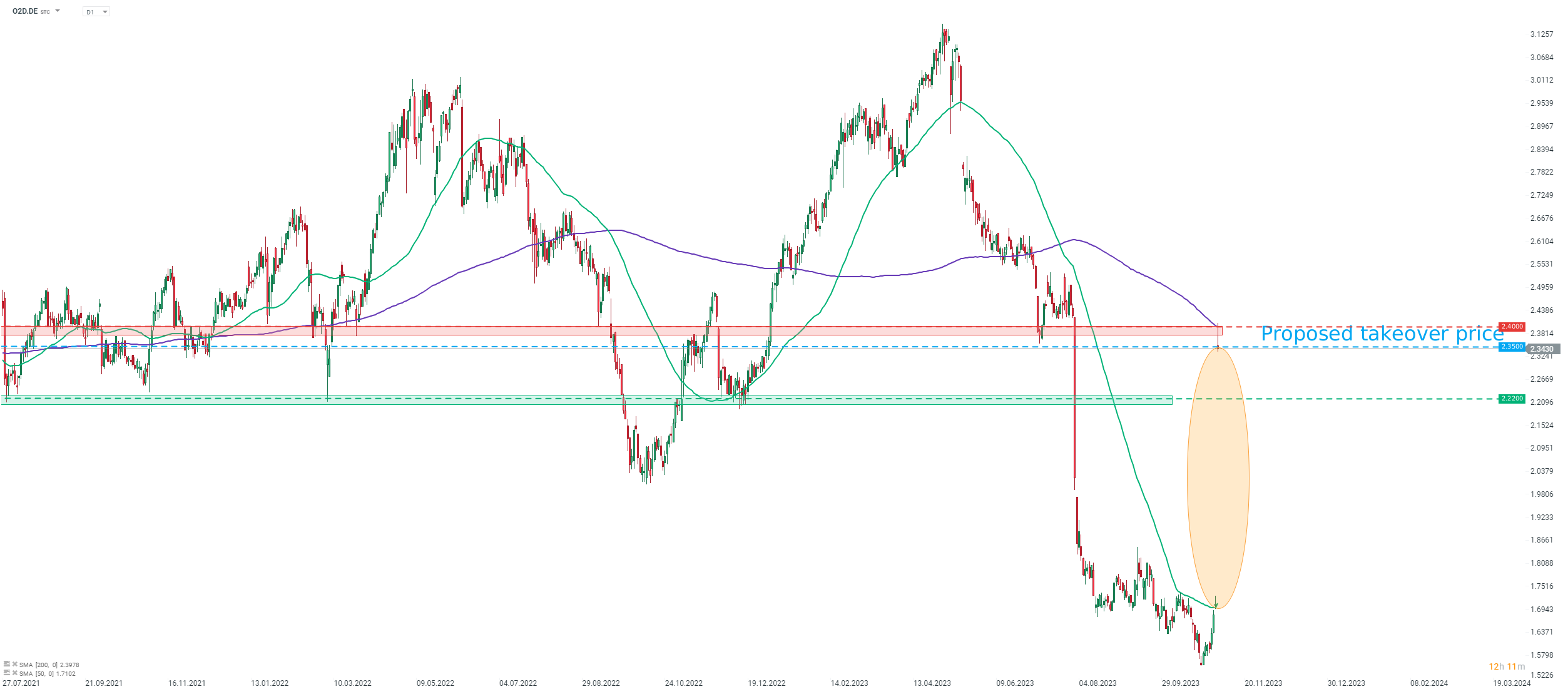
Task: Select the green 2.2200 price level tag
Action: coord(1512,399)
